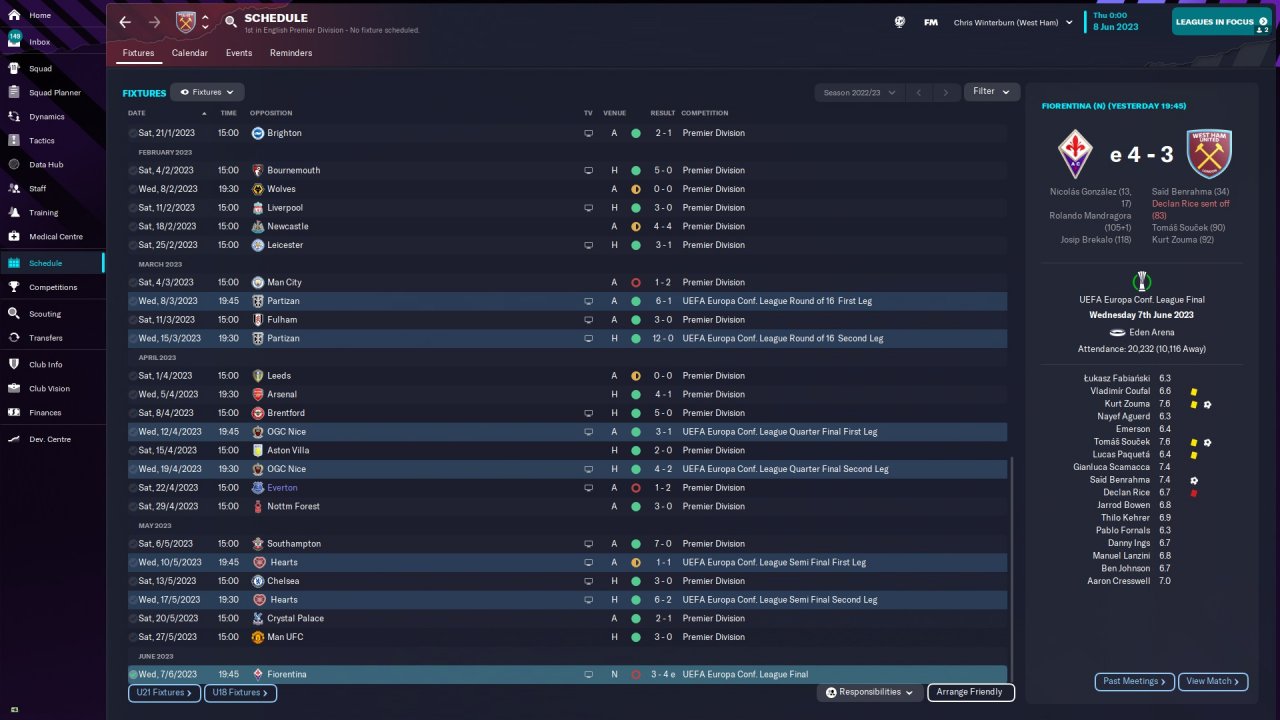Click the West Ham crest in match summary
The height and width of the screenshot is (720, 1280).
coord(1209,155)
